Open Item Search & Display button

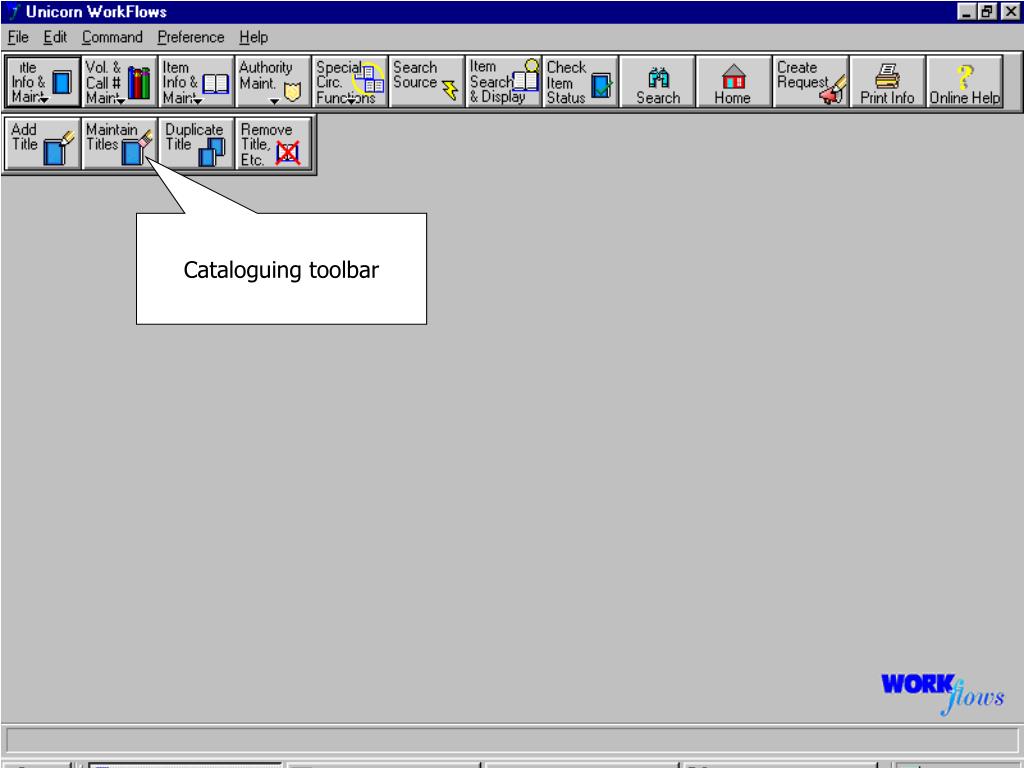pos(504,82)
